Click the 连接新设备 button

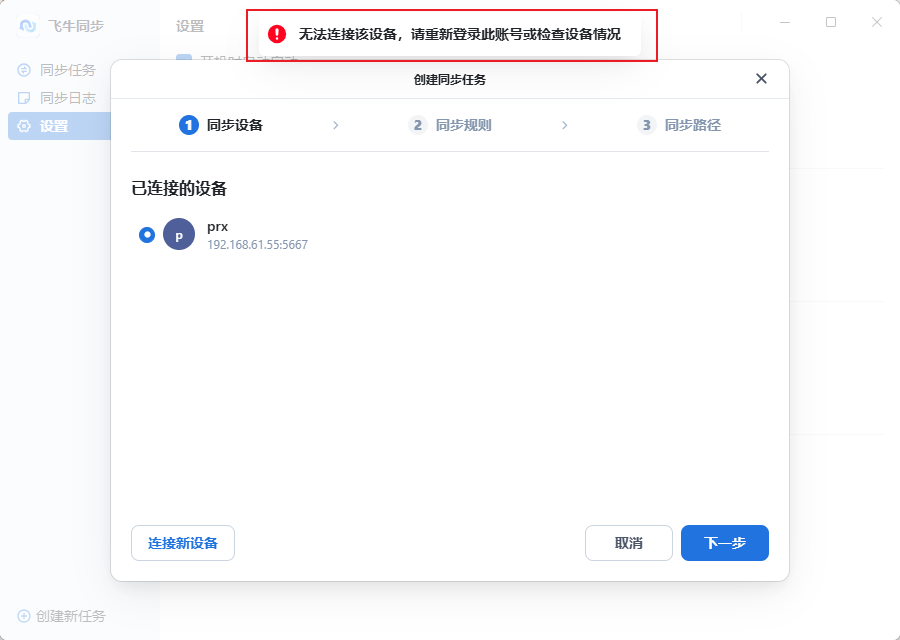click(x=183, y=543)
